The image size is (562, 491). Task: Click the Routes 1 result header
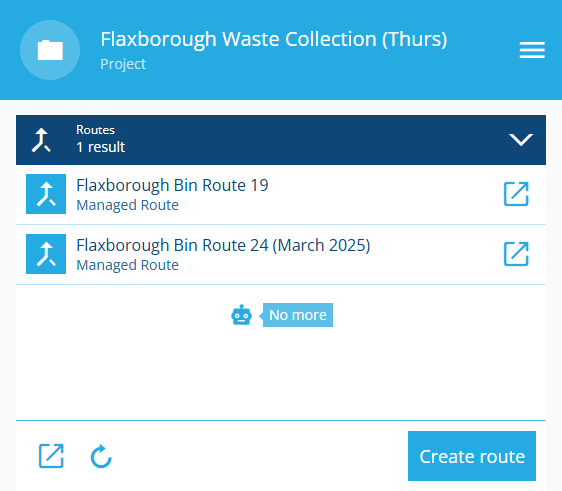(x=281, y=140)
